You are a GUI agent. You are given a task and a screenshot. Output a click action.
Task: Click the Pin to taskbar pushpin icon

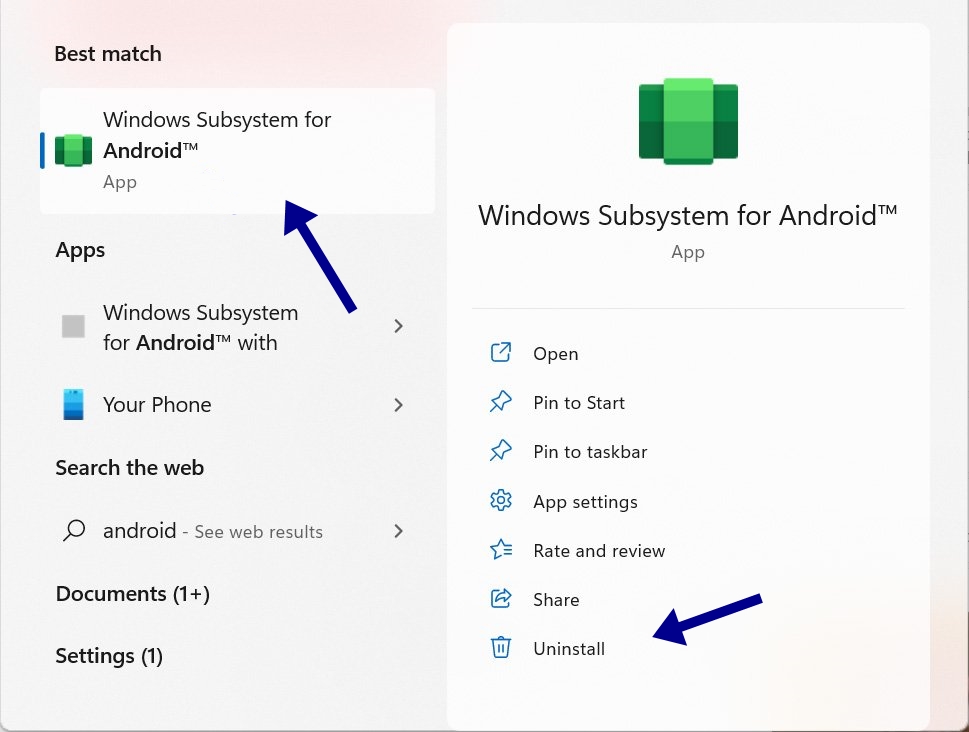(x=501, y=451)
